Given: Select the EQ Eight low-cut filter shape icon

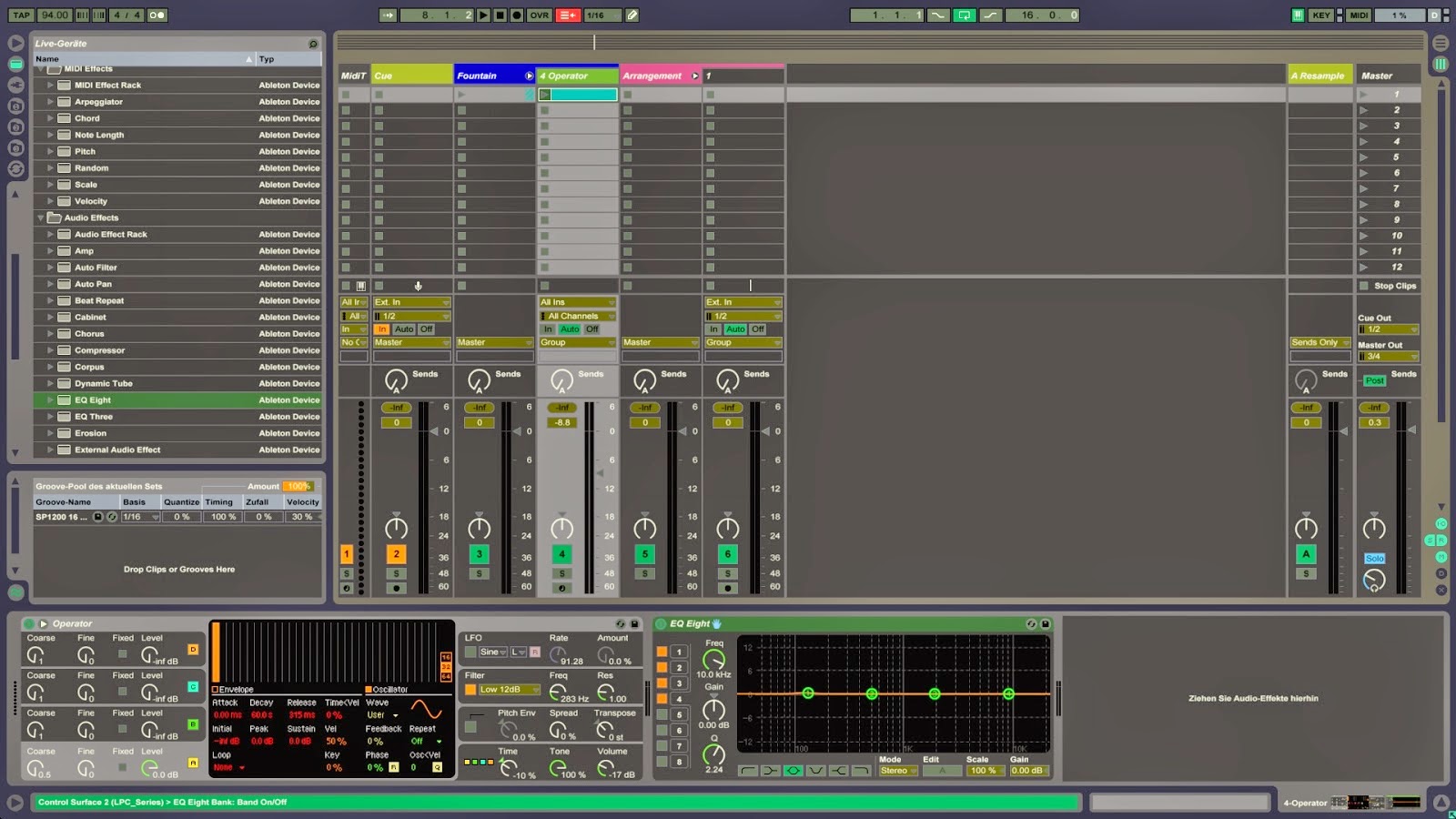Looking at the screenshot, I should (x=748, y=771).
